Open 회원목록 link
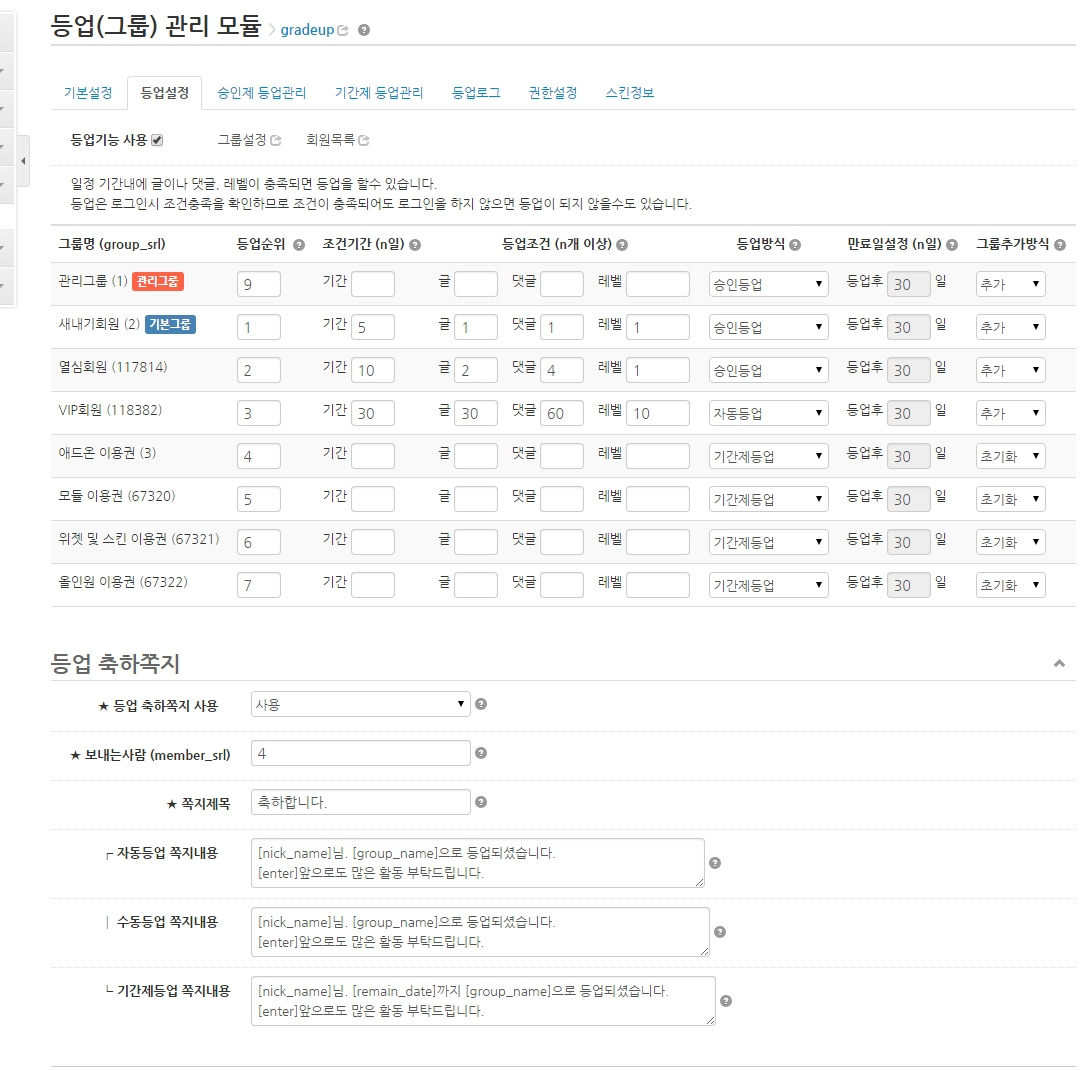The width and height of the screenshot is (1089, 1071). [x=330, y=140]
